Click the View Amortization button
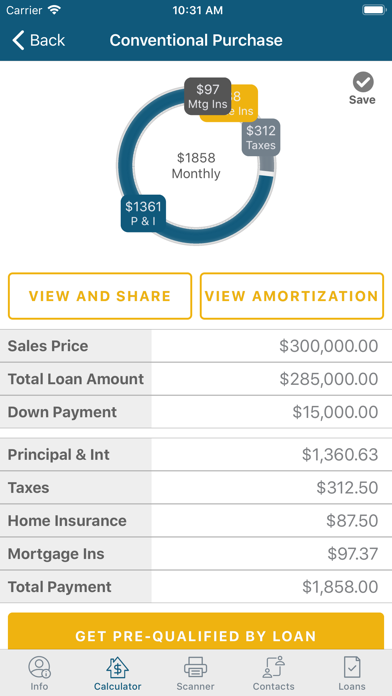 [x=292, y=296]
